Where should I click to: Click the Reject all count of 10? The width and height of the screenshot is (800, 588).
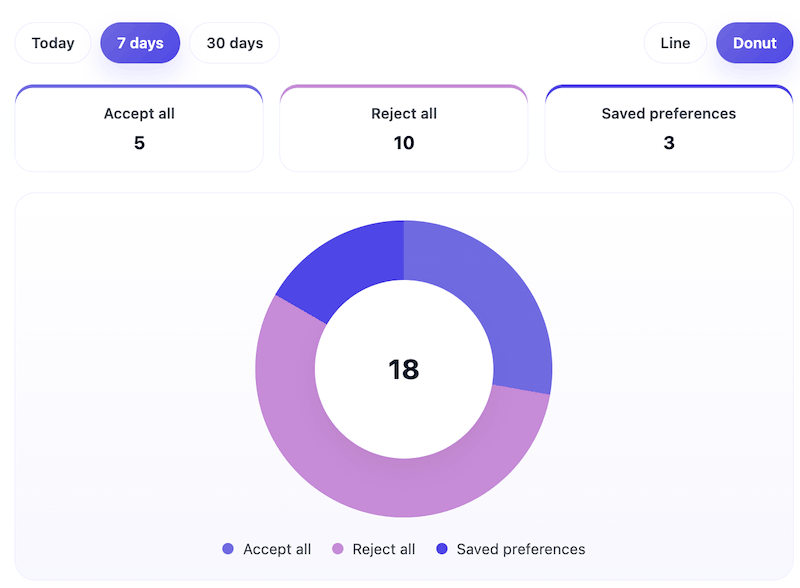point(404,142)
